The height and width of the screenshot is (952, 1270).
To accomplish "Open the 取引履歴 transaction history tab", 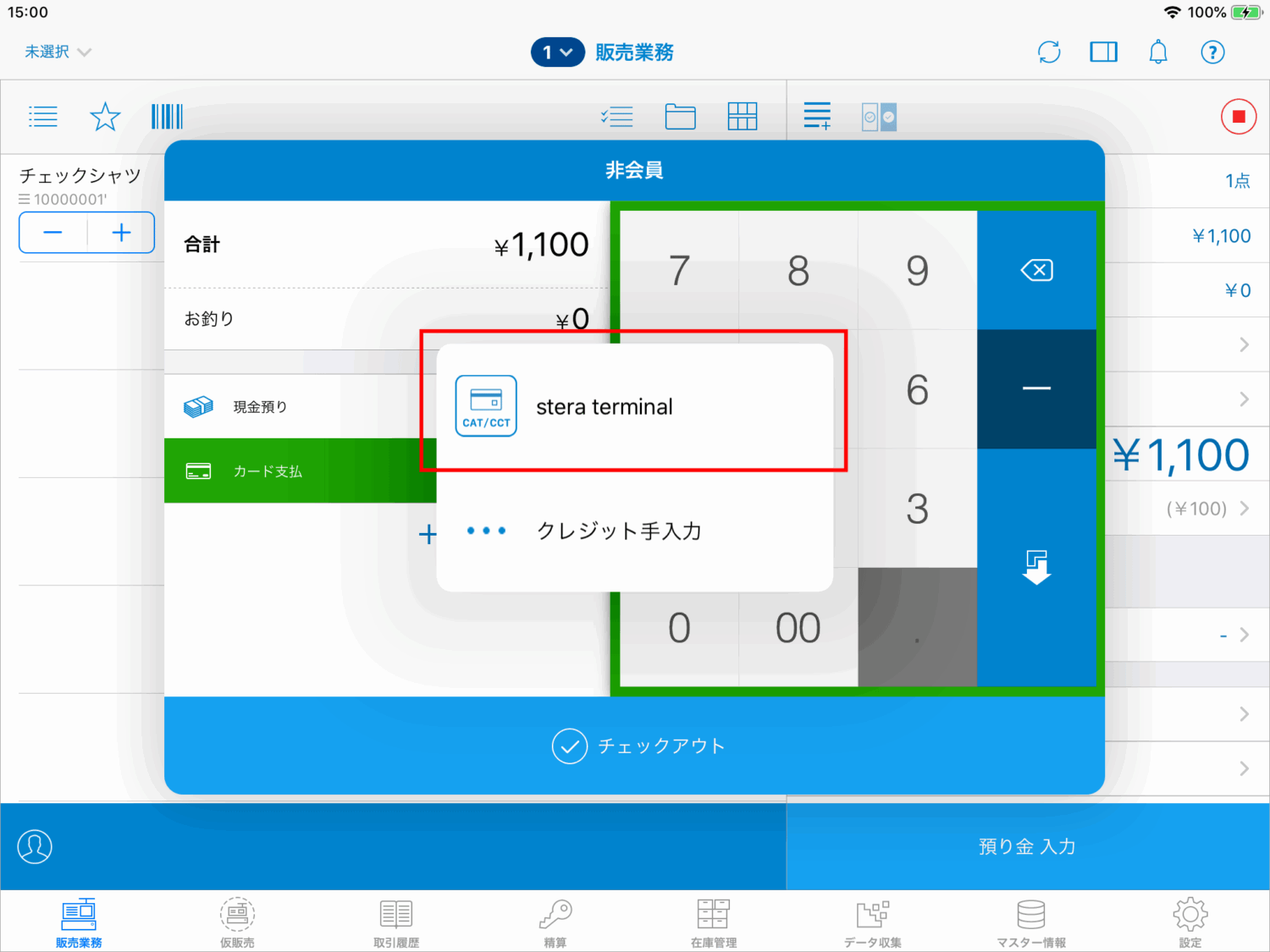I will tap(395, 922).
